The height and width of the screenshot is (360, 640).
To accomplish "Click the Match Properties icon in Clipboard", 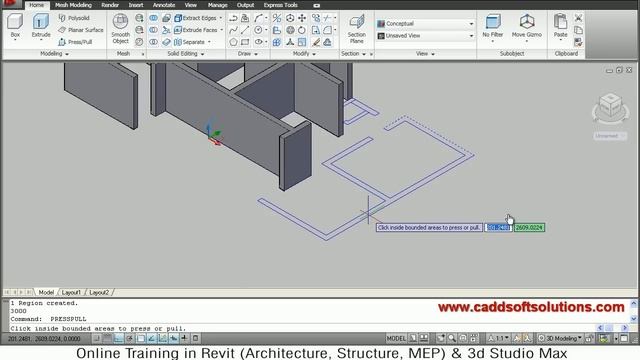I will point(578,42).
